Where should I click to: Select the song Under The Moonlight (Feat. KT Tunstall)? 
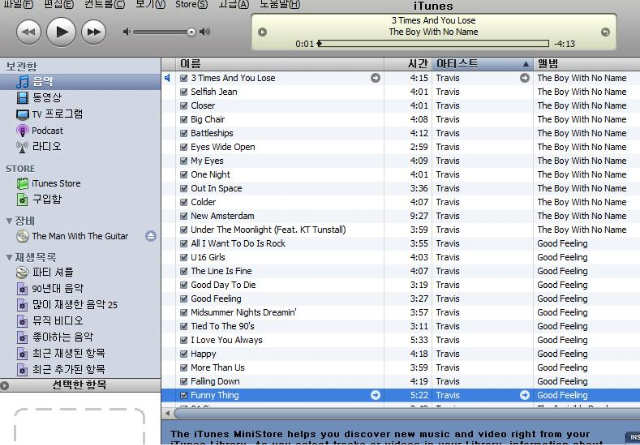pos(268,230)
